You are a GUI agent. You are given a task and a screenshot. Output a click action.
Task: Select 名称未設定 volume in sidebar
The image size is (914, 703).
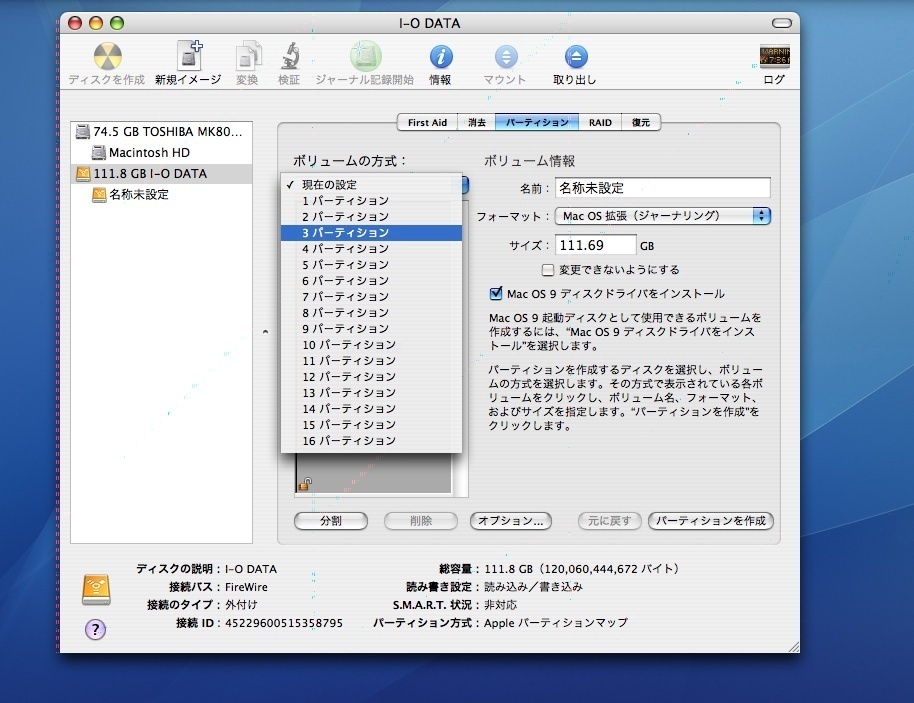[161, 195]
